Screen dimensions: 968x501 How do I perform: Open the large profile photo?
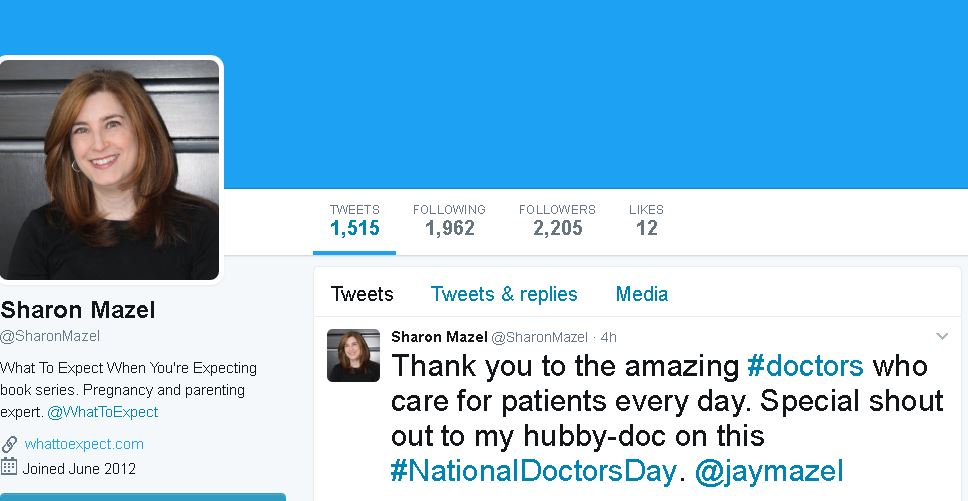109,170
